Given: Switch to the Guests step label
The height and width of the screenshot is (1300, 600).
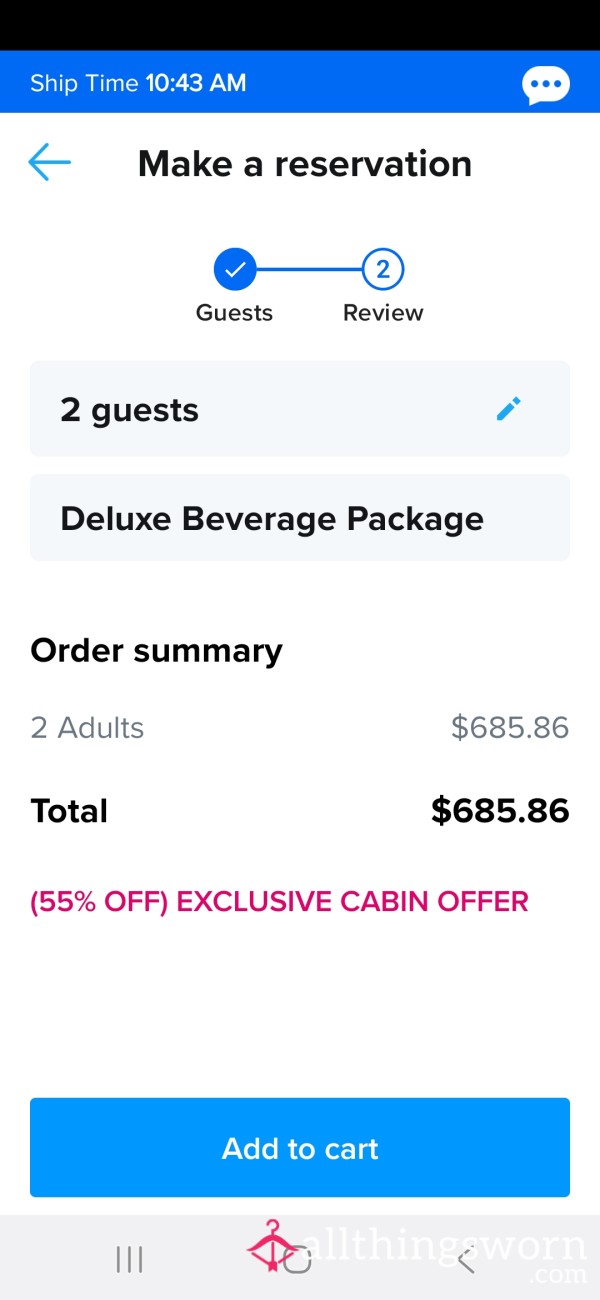Looking at the screenshot, I should (234, 313).
